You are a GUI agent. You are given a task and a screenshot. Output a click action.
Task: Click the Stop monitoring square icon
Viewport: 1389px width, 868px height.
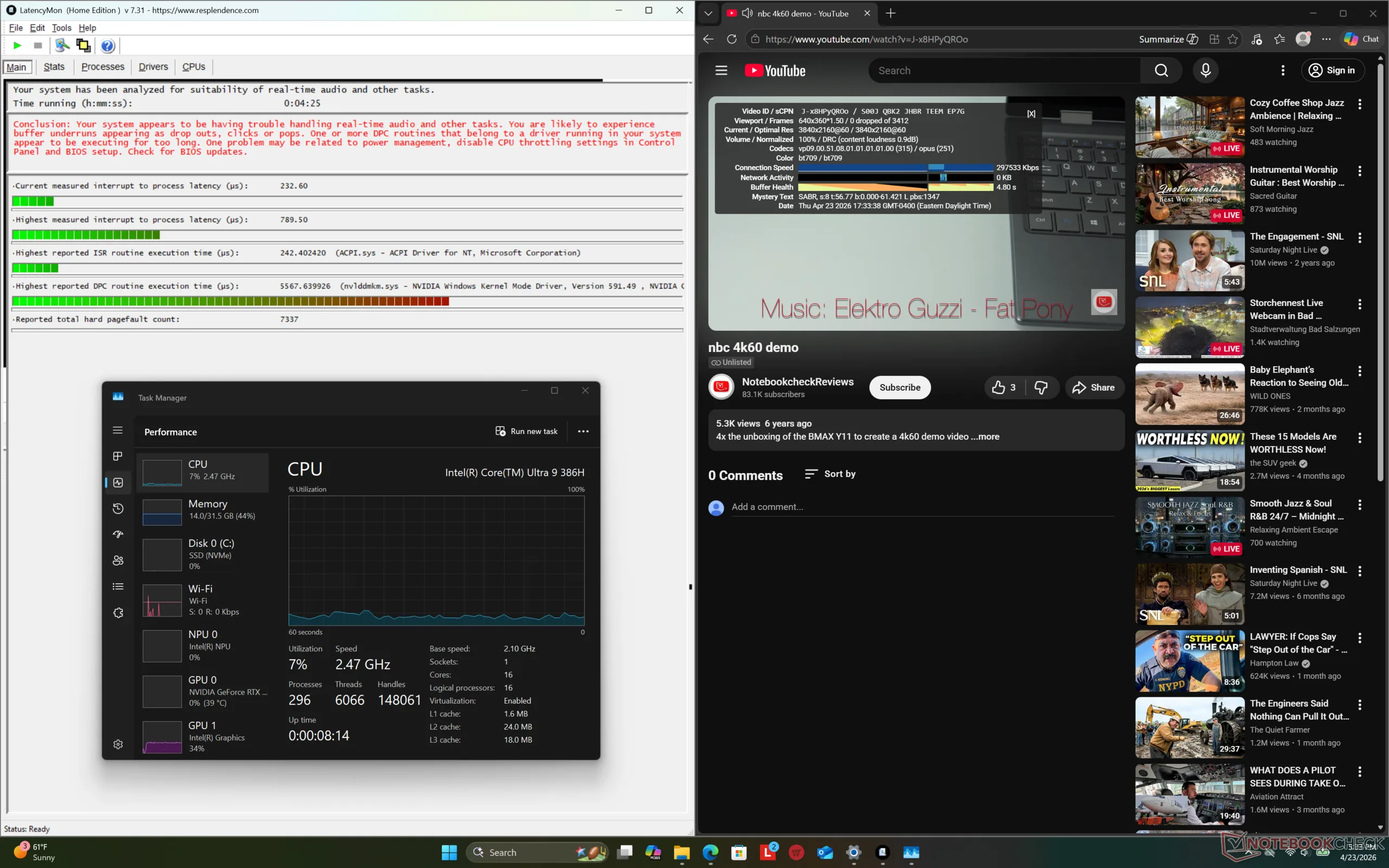pyautogui.click(x=38, y=46)
